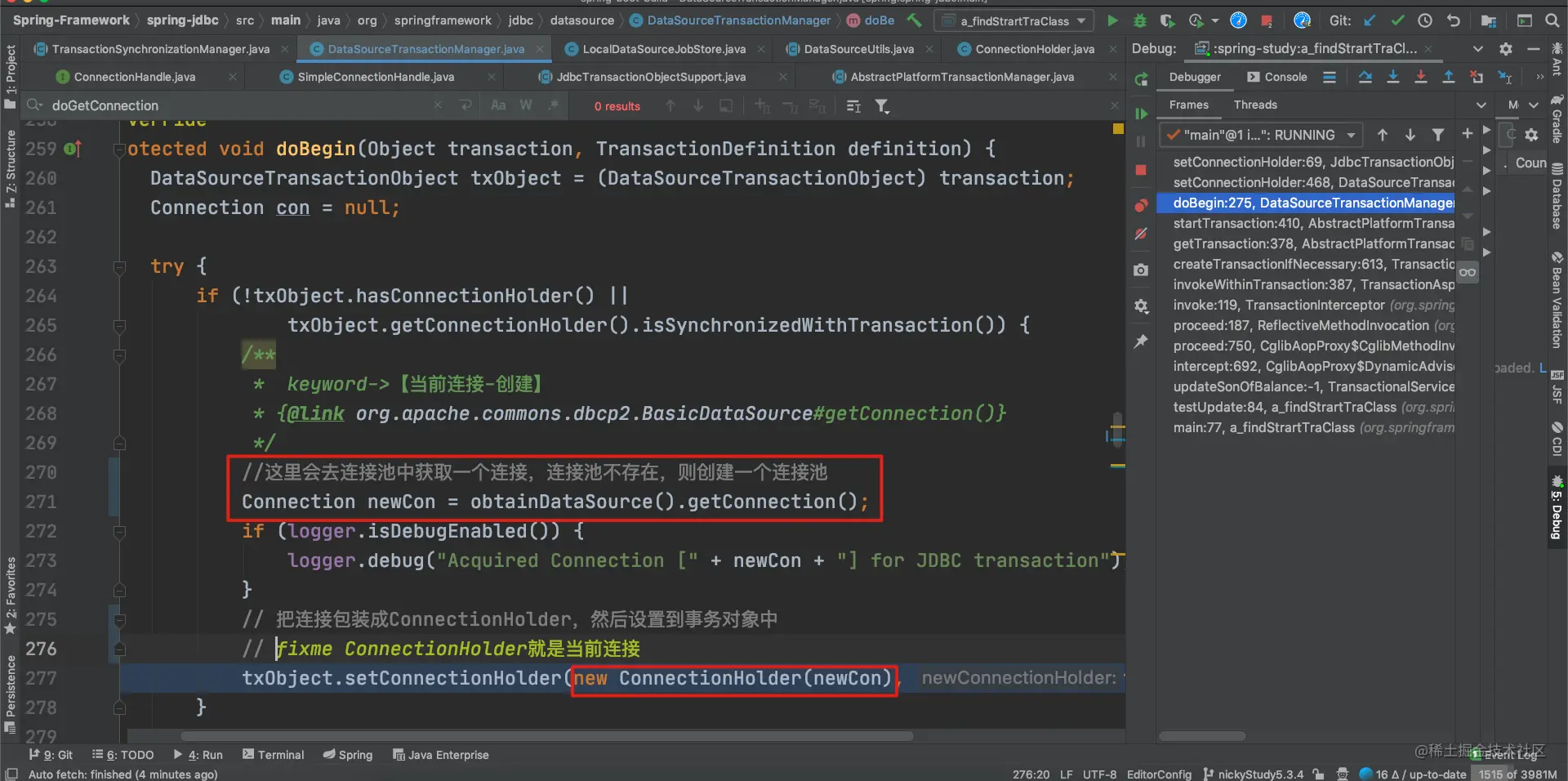Open the DataSourceUtils.java editor tab
The image size is (1568, 781).
tap(858, 49)
